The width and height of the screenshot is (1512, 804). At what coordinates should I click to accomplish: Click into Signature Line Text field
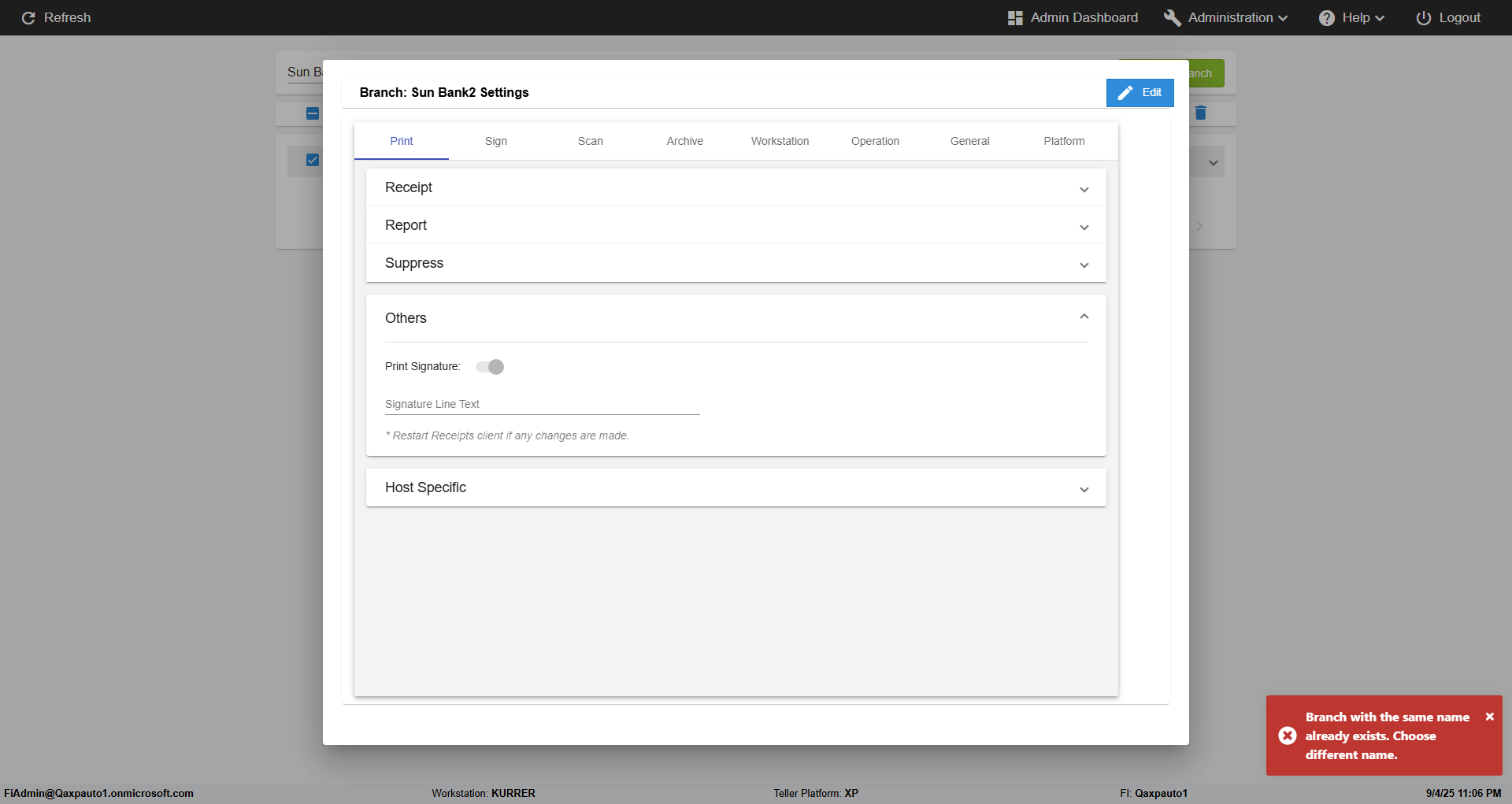542,405
